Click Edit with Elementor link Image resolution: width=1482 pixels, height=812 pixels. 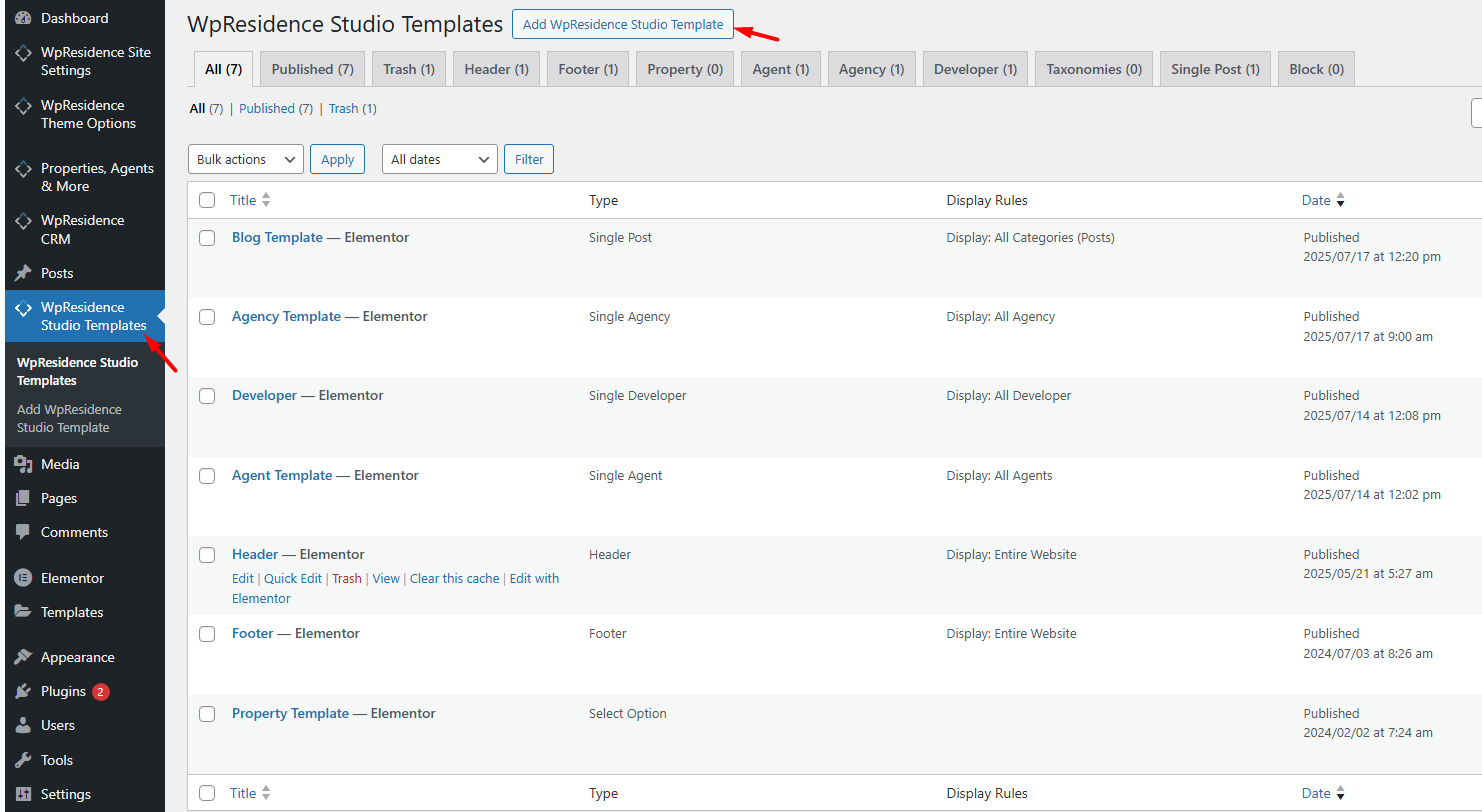click(396, 588)
